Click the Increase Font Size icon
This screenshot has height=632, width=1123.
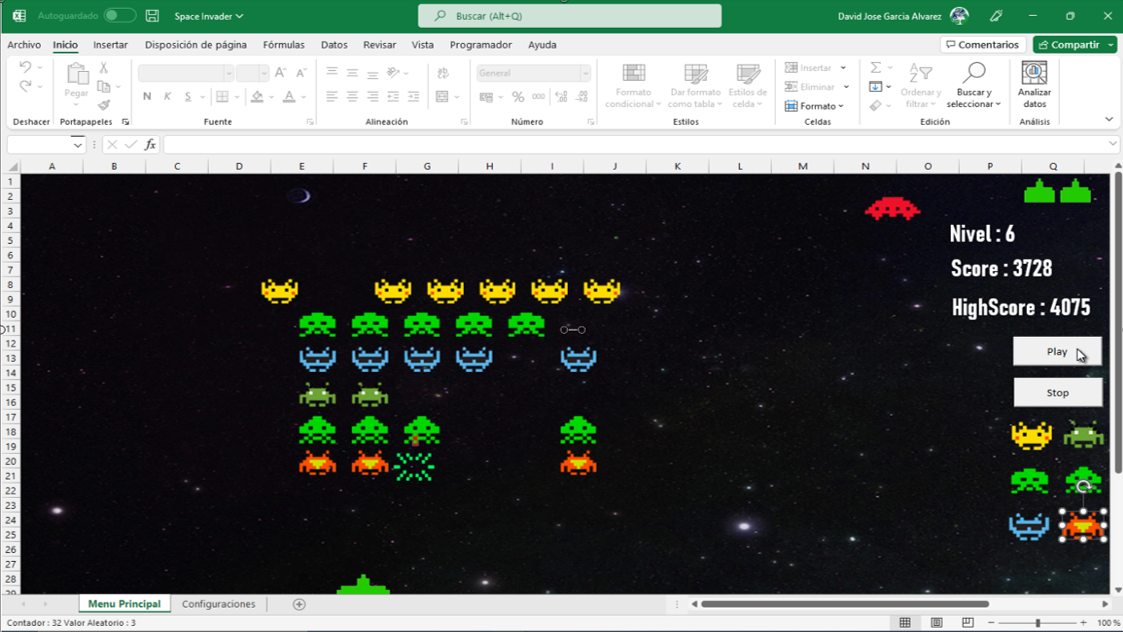pos(281,72)
